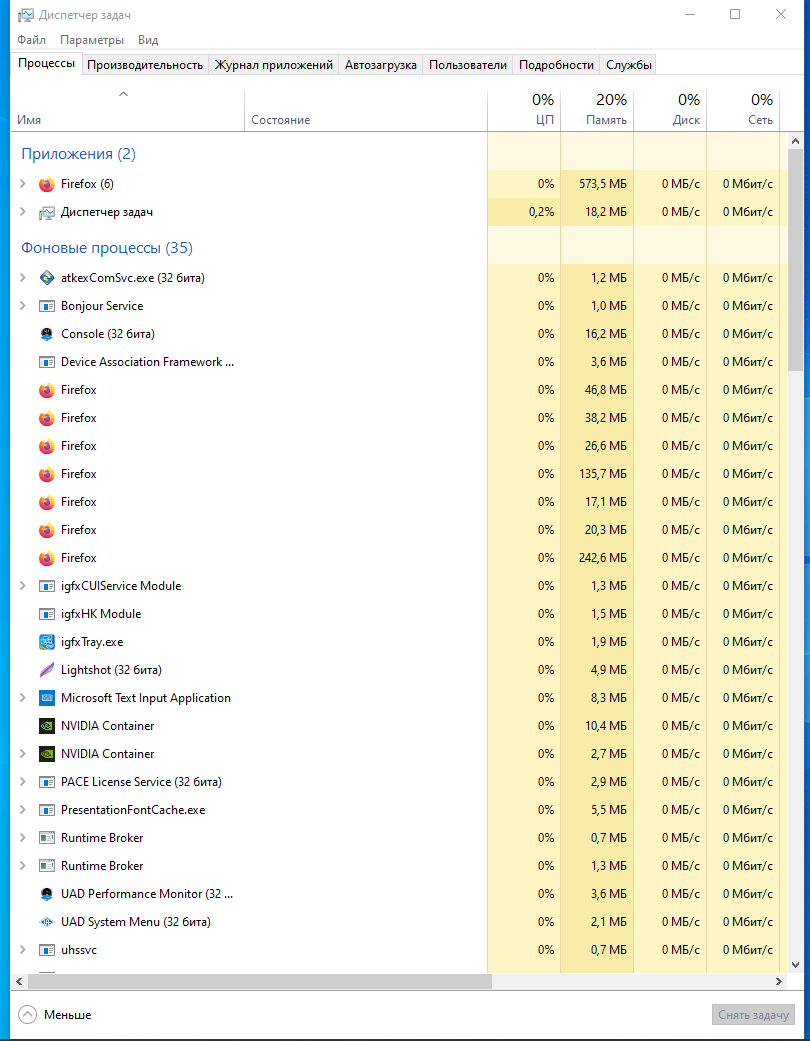Screen dimensions: 810x1041
Task: Switch to the Подробности tab
Action: click(556, 64)
